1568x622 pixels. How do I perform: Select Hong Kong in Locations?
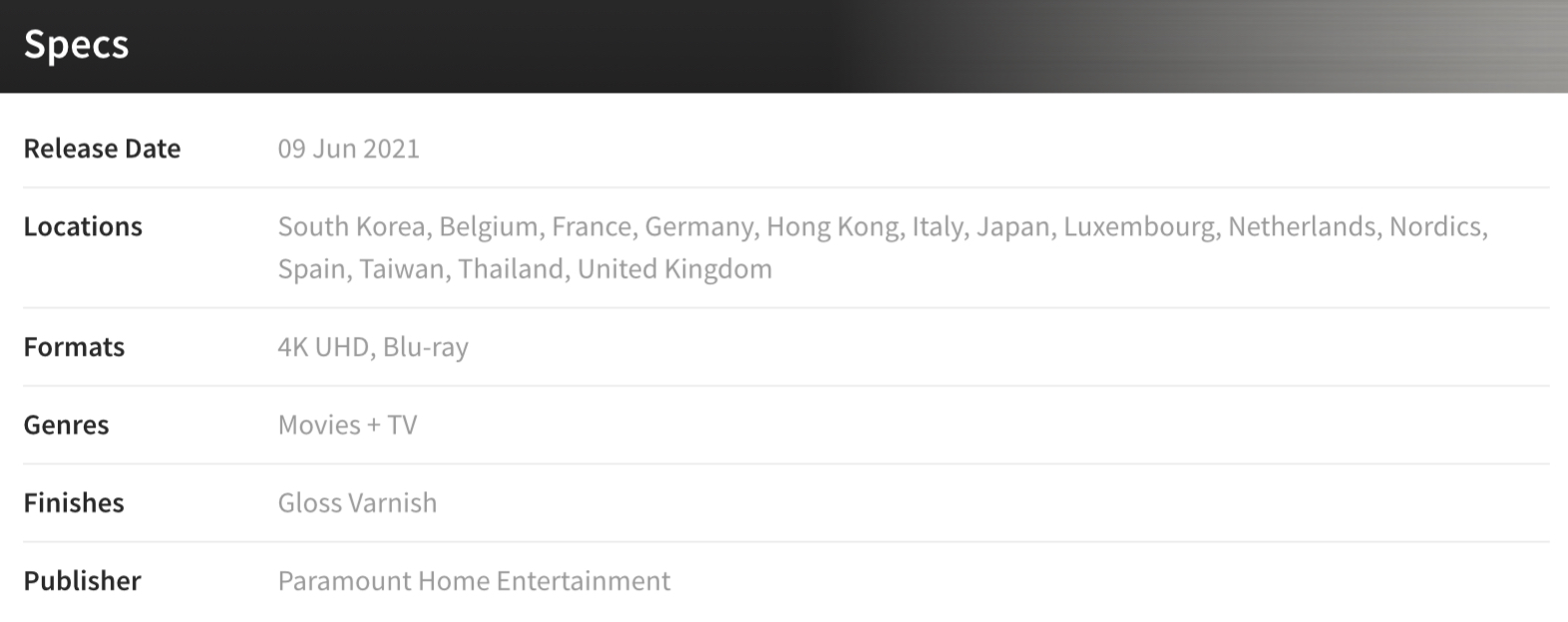[x=832, y=226]
